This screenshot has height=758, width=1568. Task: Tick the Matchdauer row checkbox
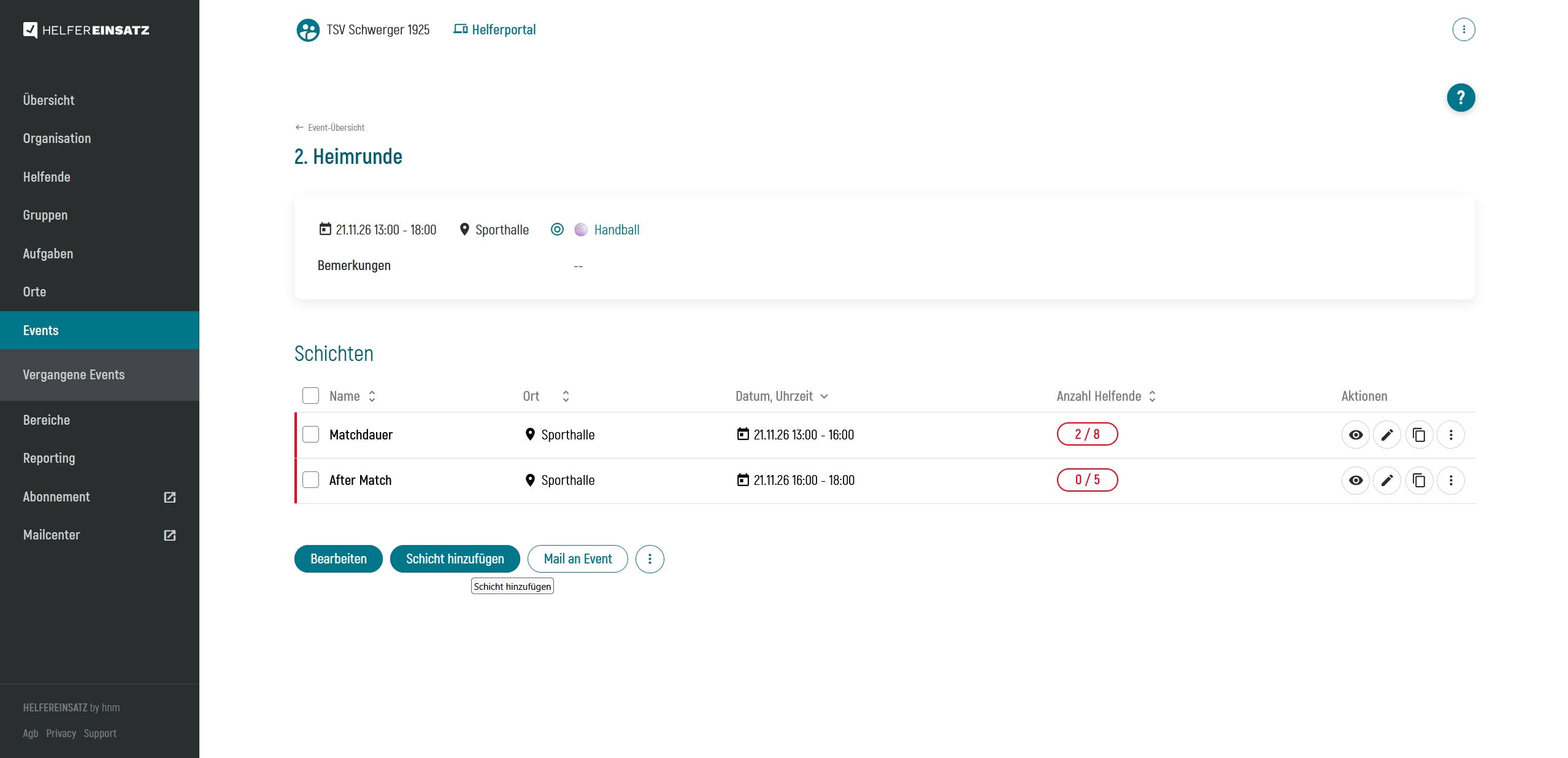[310, 435]
